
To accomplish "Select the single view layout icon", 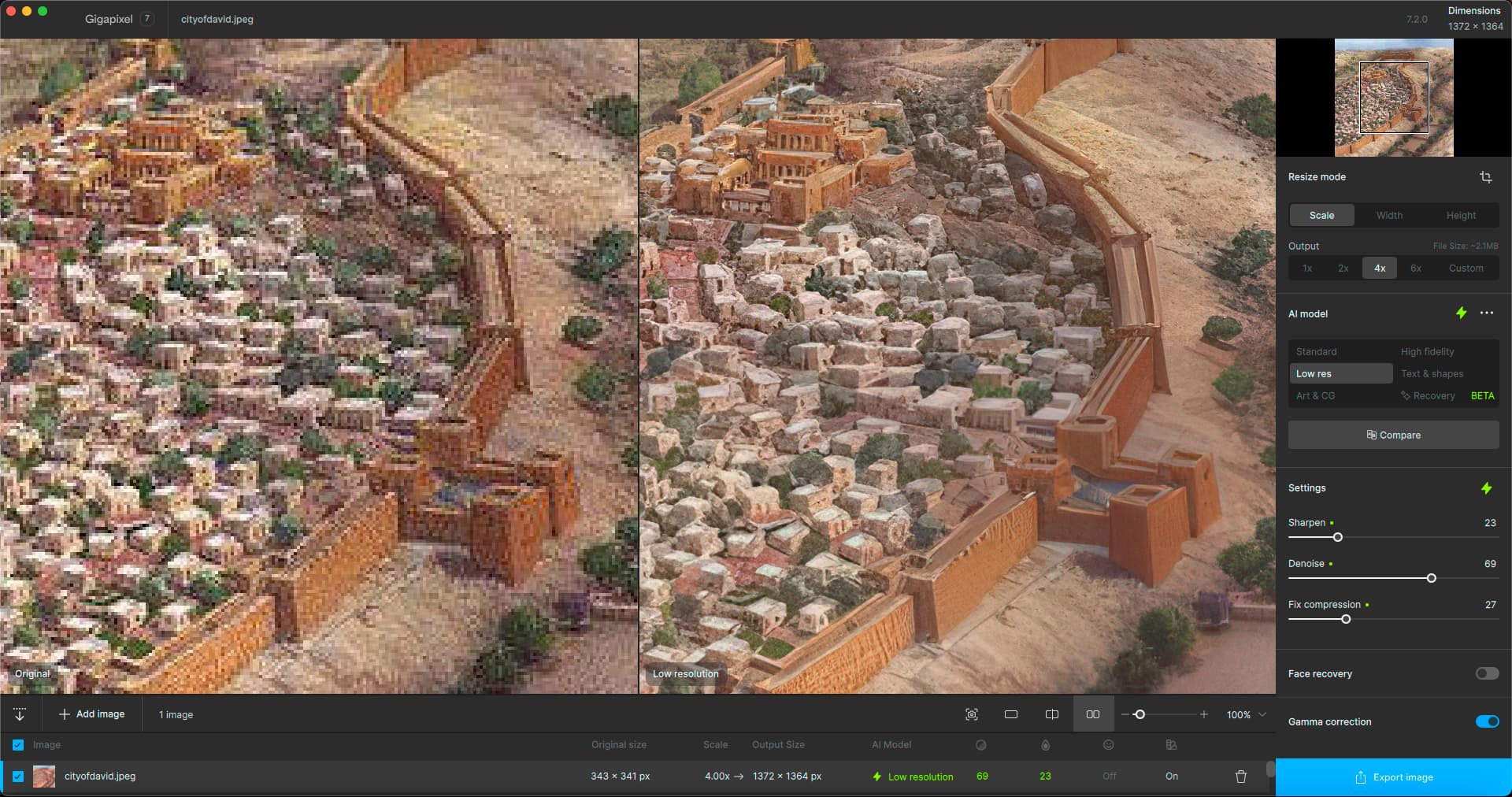I will pyautogui.click(x=1011, y=714).
